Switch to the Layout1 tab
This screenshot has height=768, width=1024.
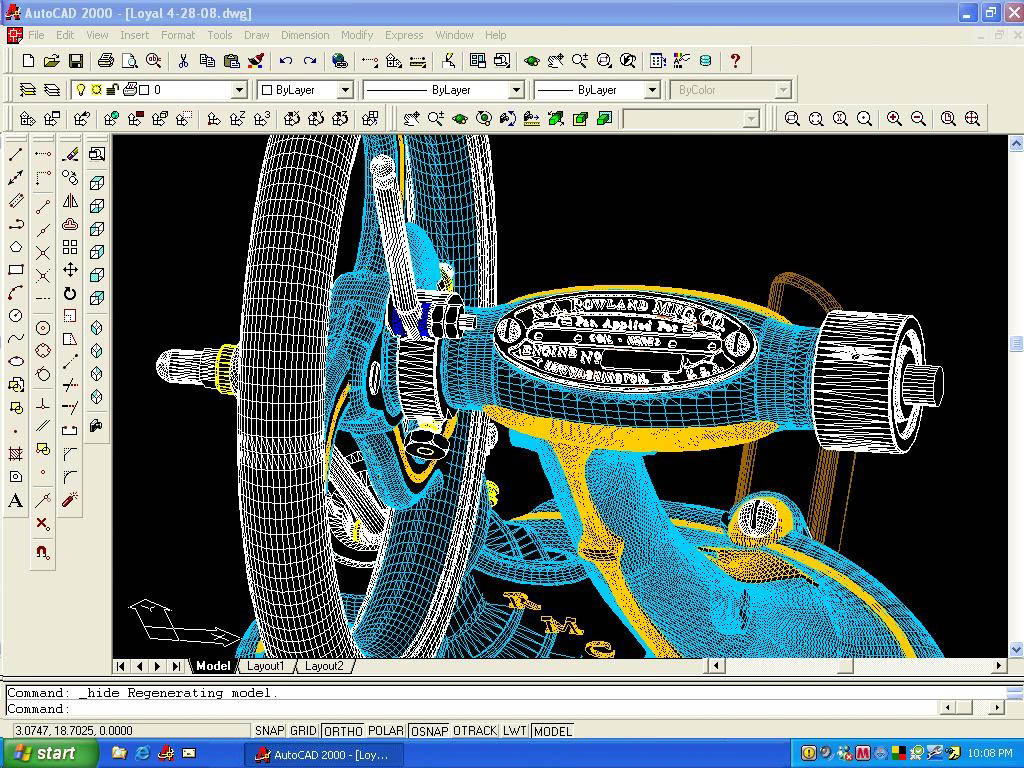click(265, 666)
